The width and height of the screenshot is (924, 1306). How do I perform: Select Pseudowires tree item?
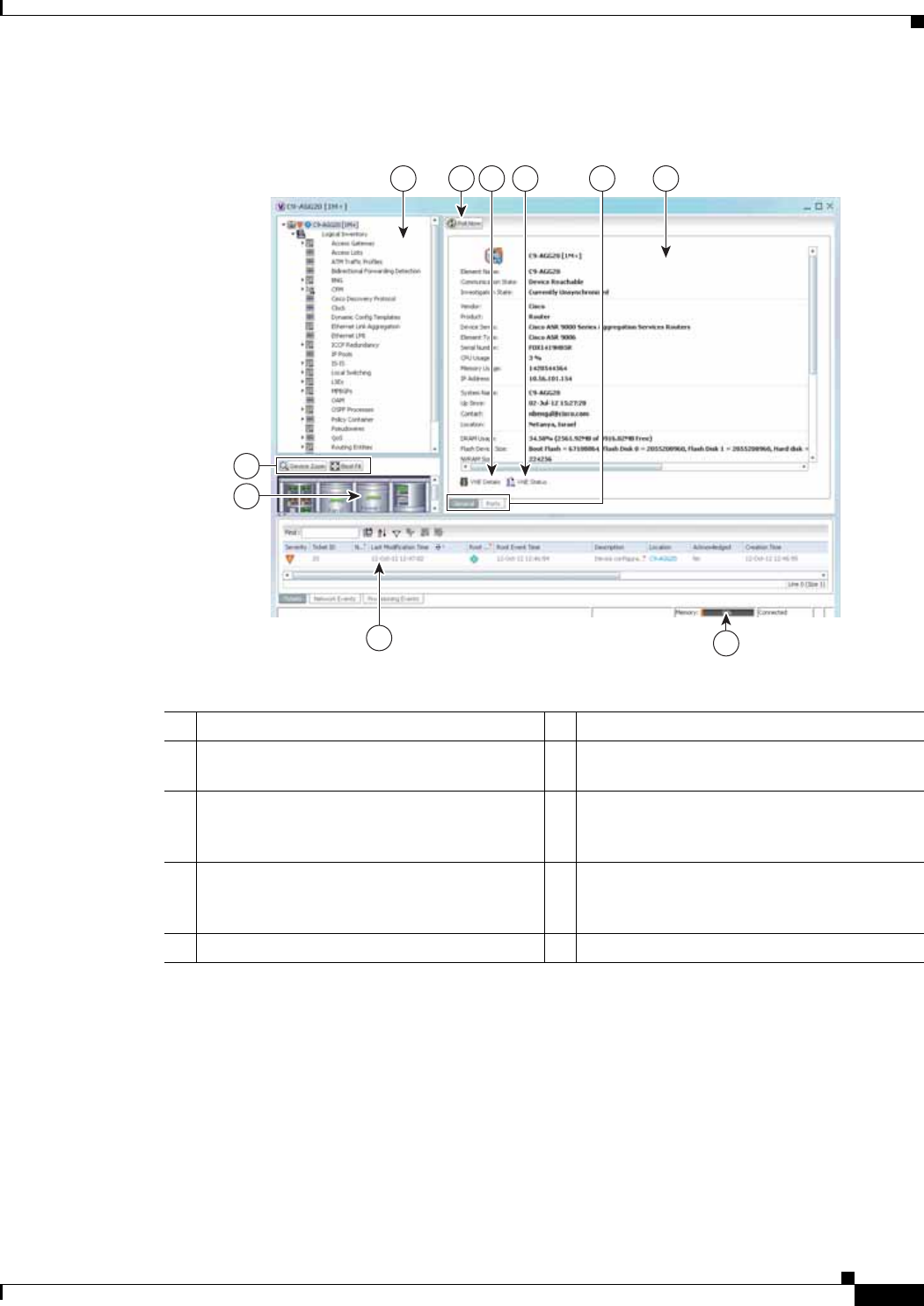347,428
